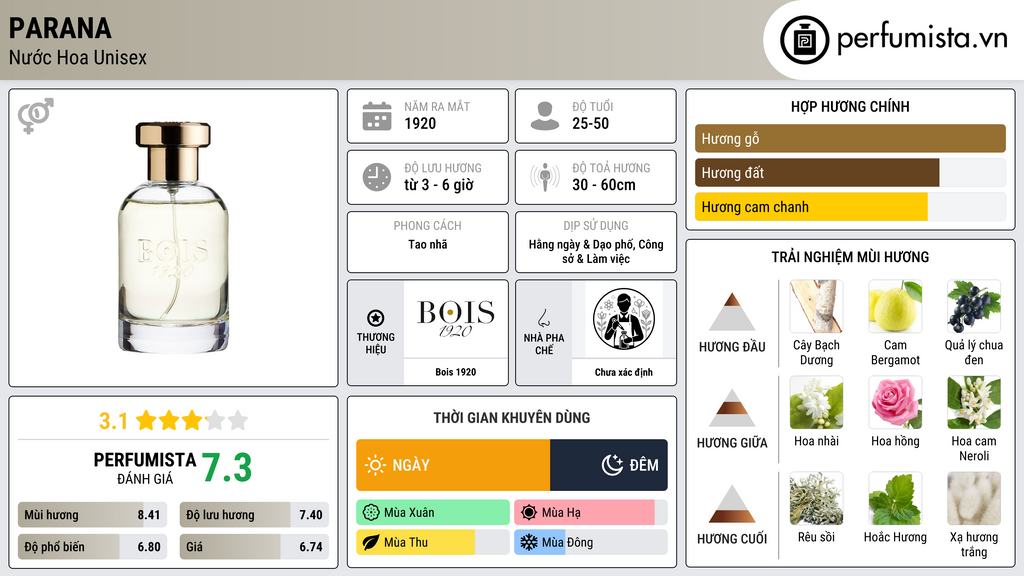The height and width of the screenshot is (576, 1024).
Task: Click the Hằng ngày & Dạo phố occasion text
Action: pos(596,251)
